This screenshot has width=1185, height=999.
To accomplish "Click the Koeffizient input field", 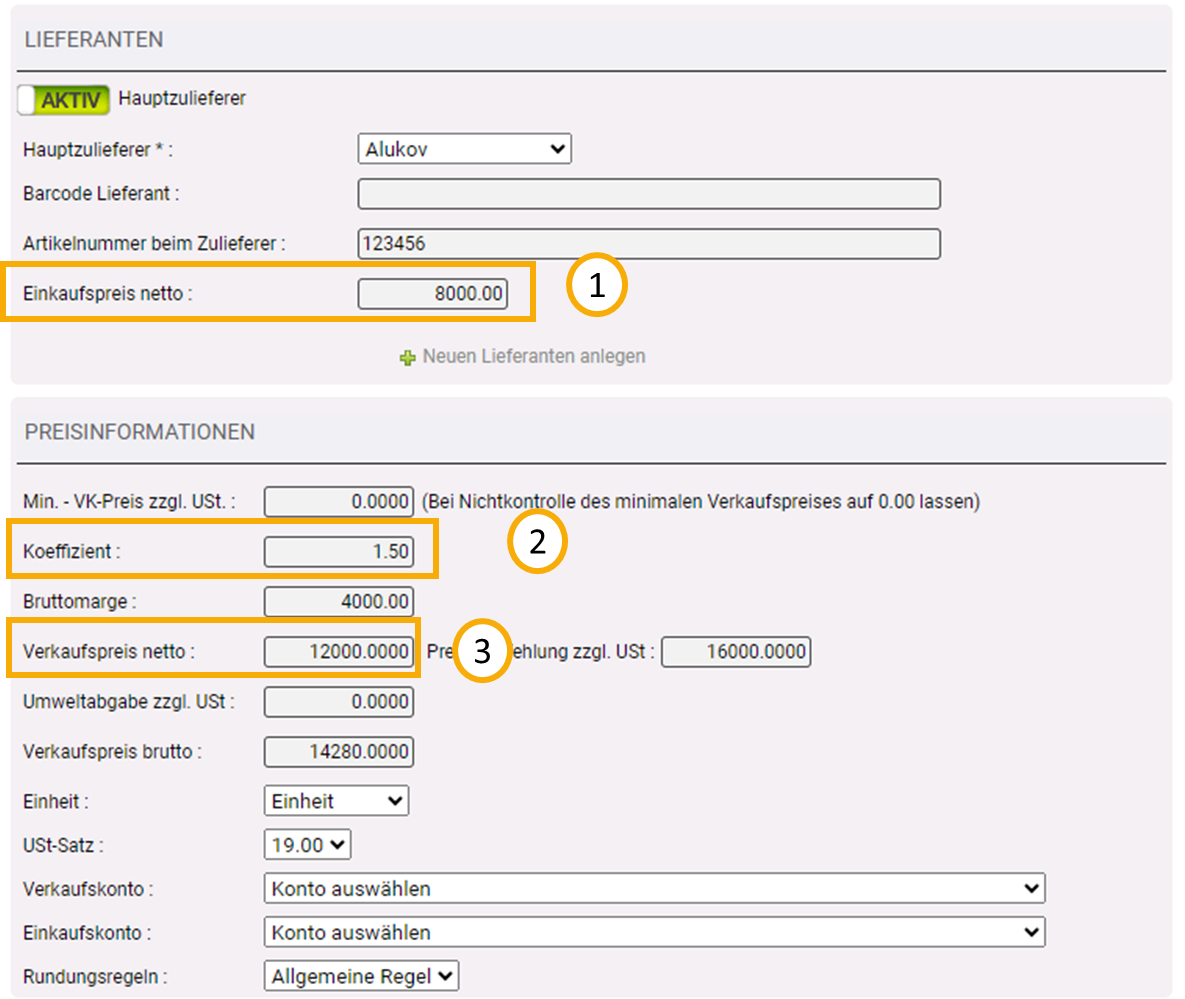I will tap(338, 552).
